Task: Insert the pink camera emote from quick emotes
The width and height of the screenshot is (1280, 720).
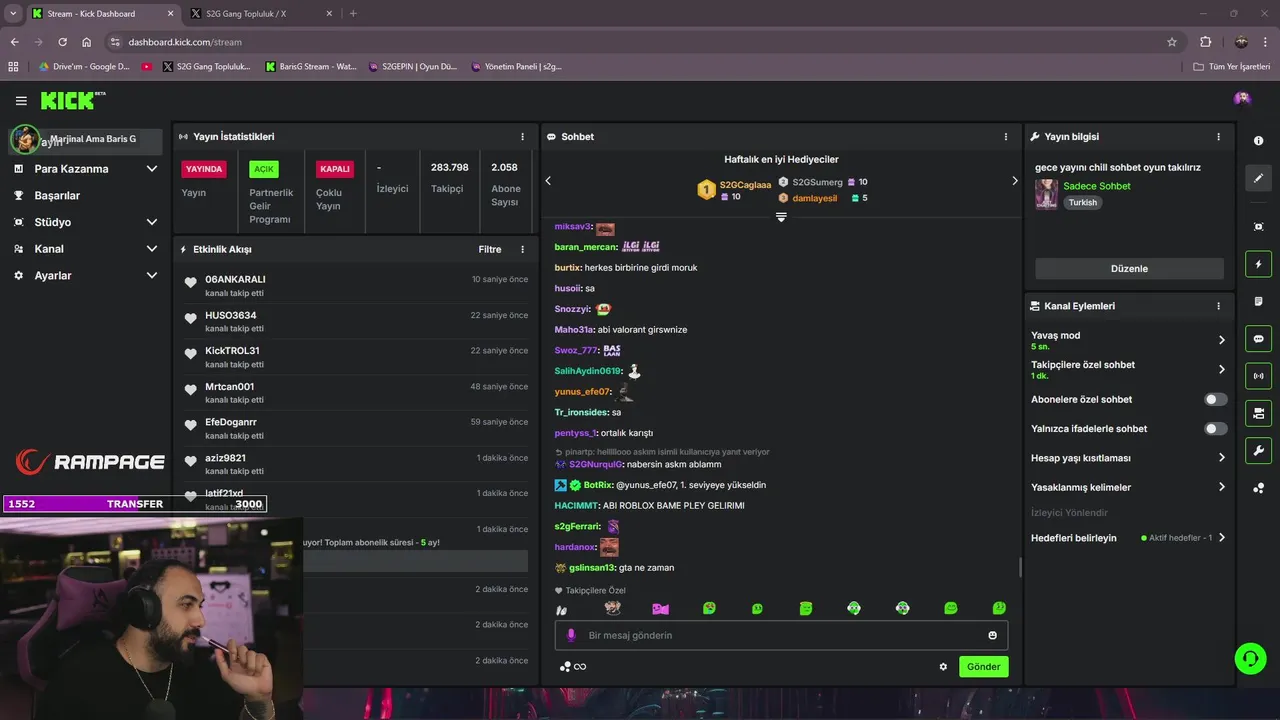Action: click(x=660, y=608)
